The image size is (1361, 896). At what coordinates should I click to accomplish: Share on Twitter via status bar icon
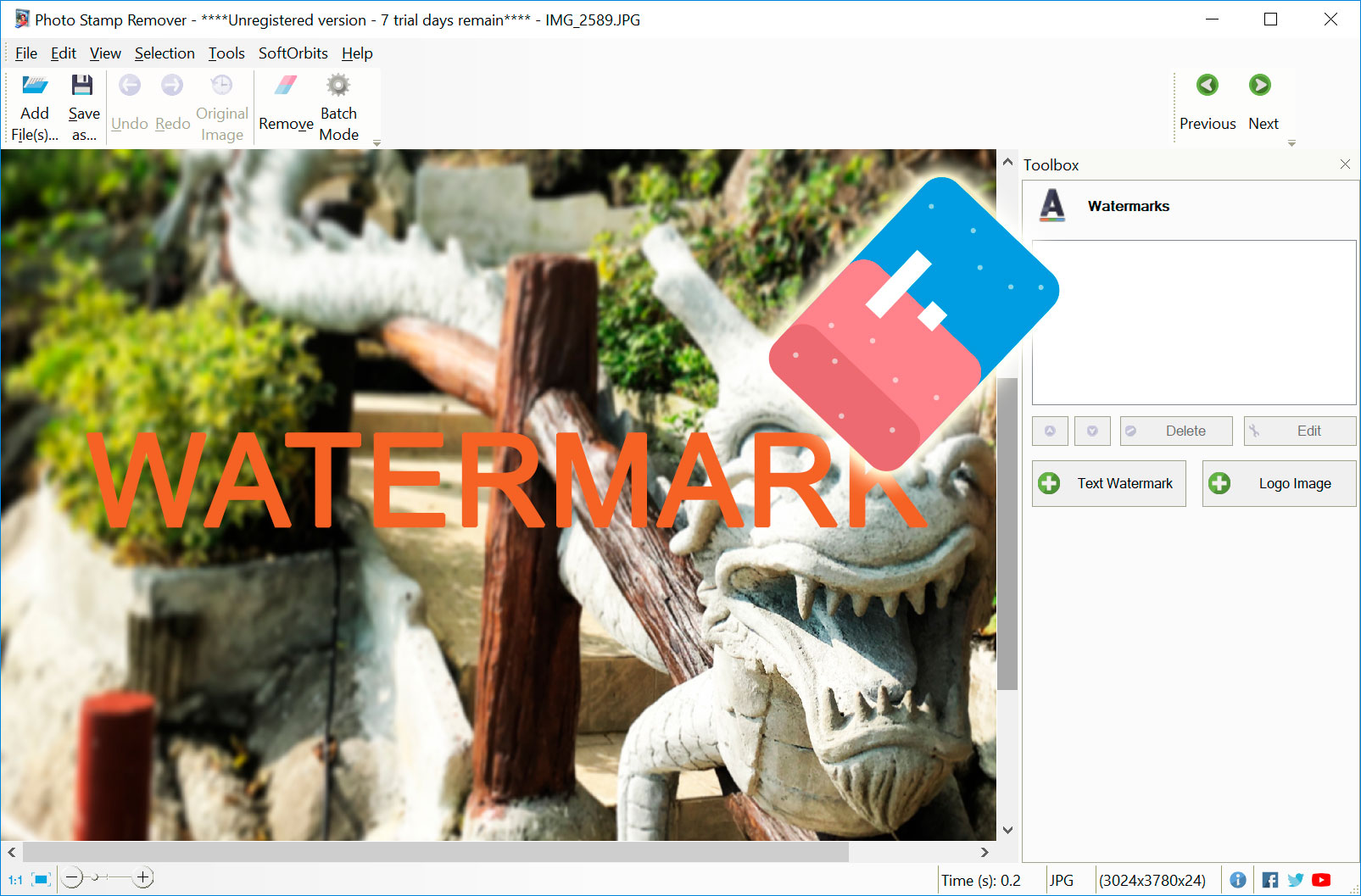[x=1295, y=879]
